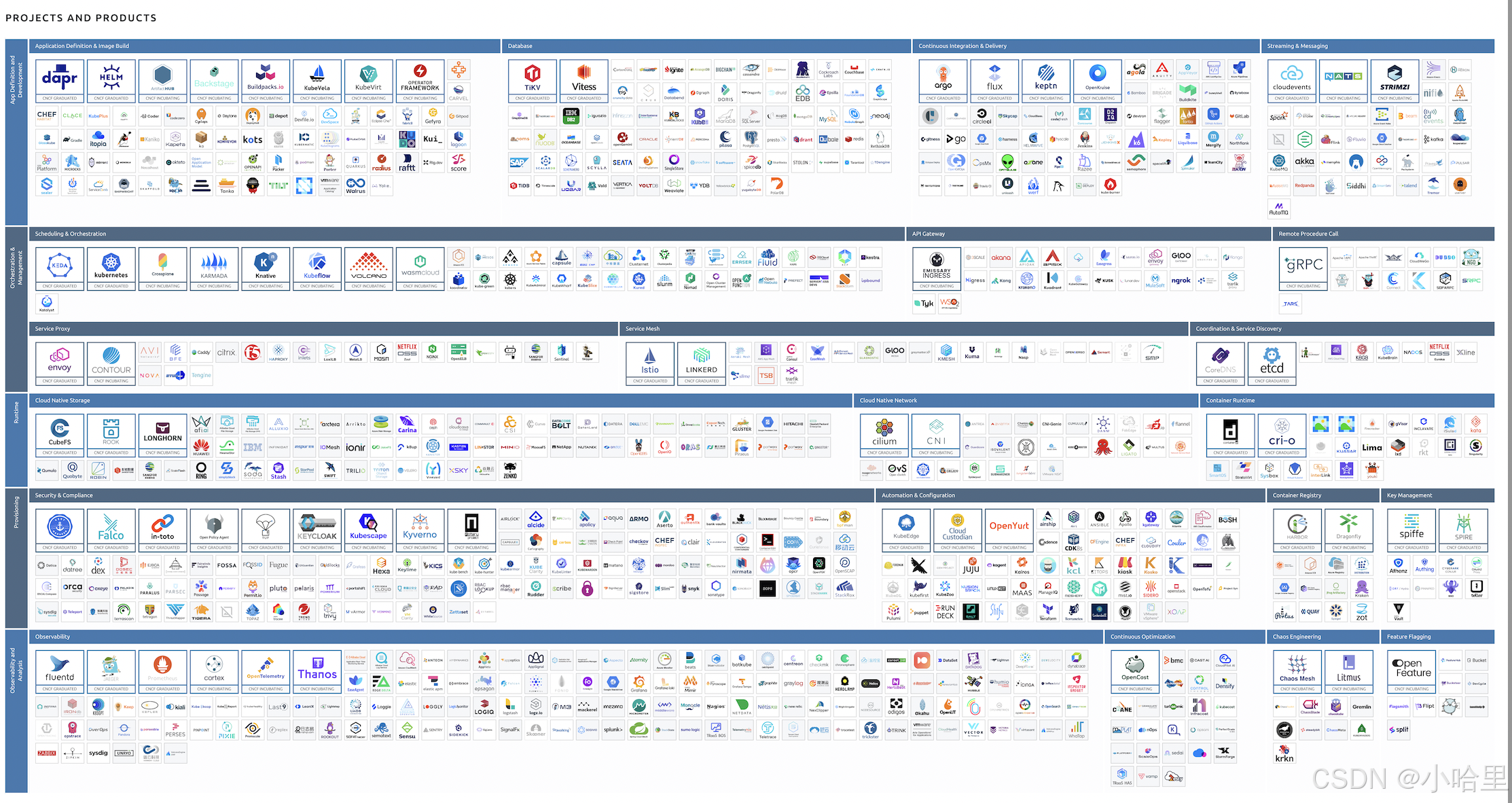
Task: Select the Kubernetes logo card
Action: click(x=111, y=266)
